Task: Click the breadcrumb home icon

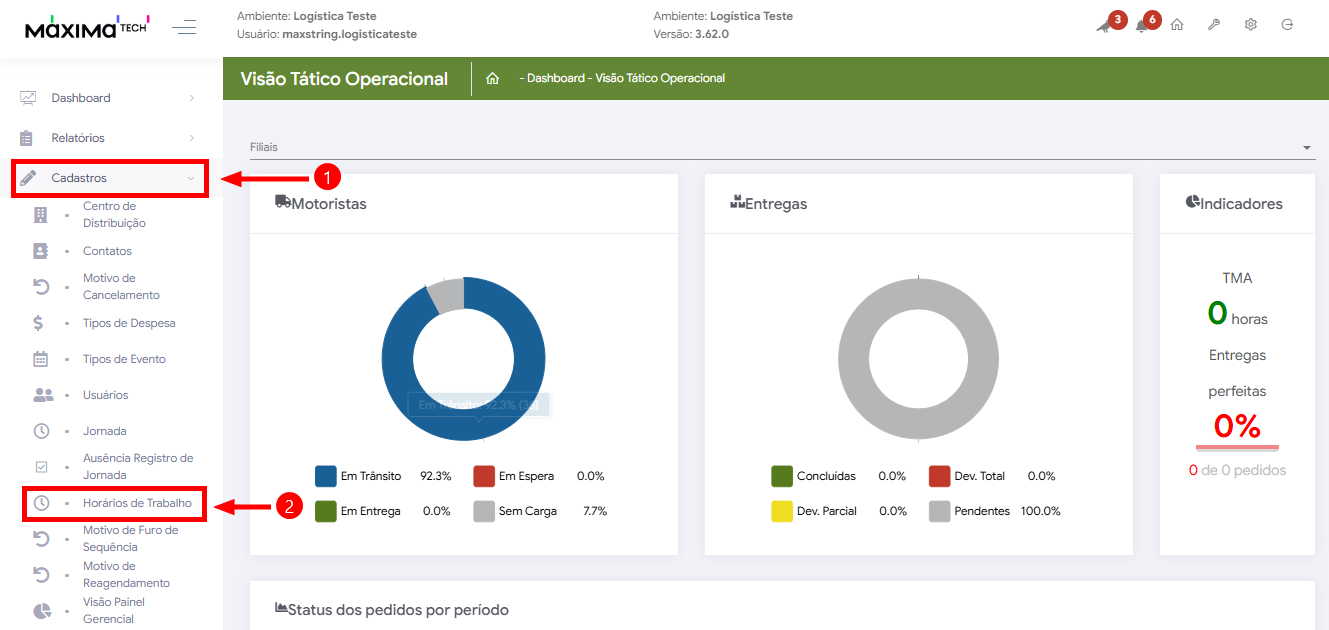Action: pos(492,78)
